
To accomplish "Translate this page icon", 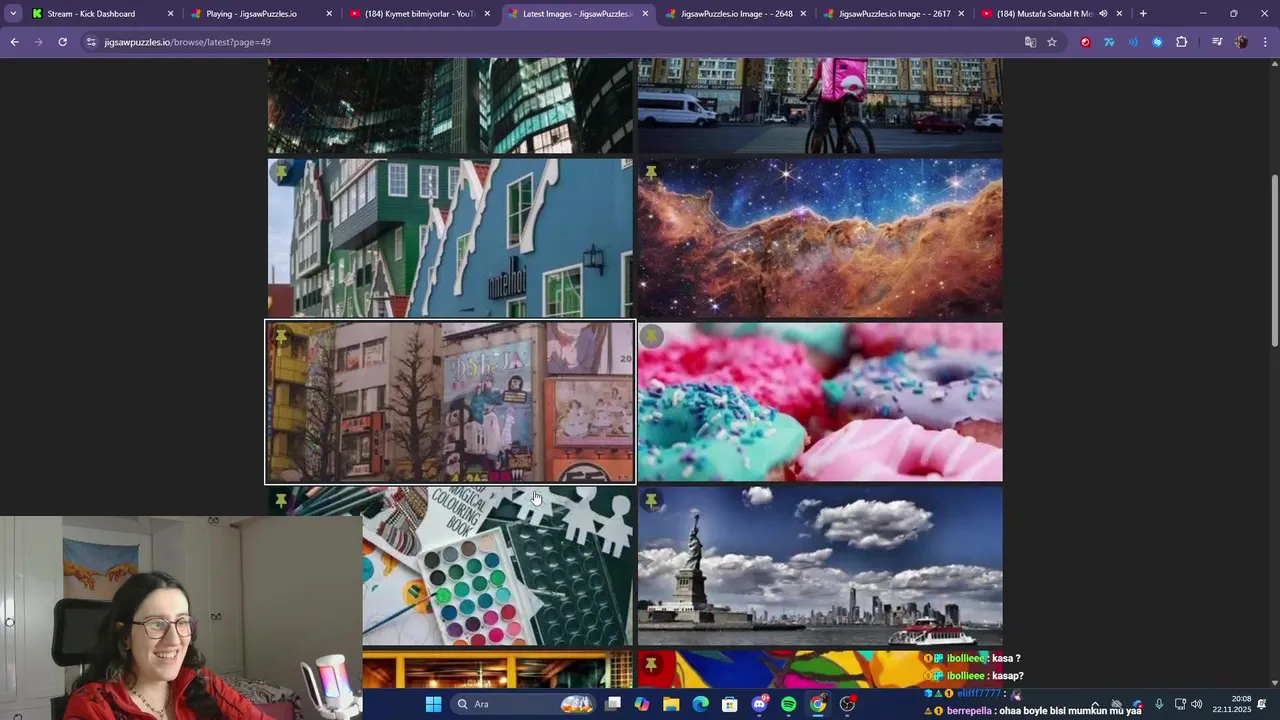I will (1030, 42).
